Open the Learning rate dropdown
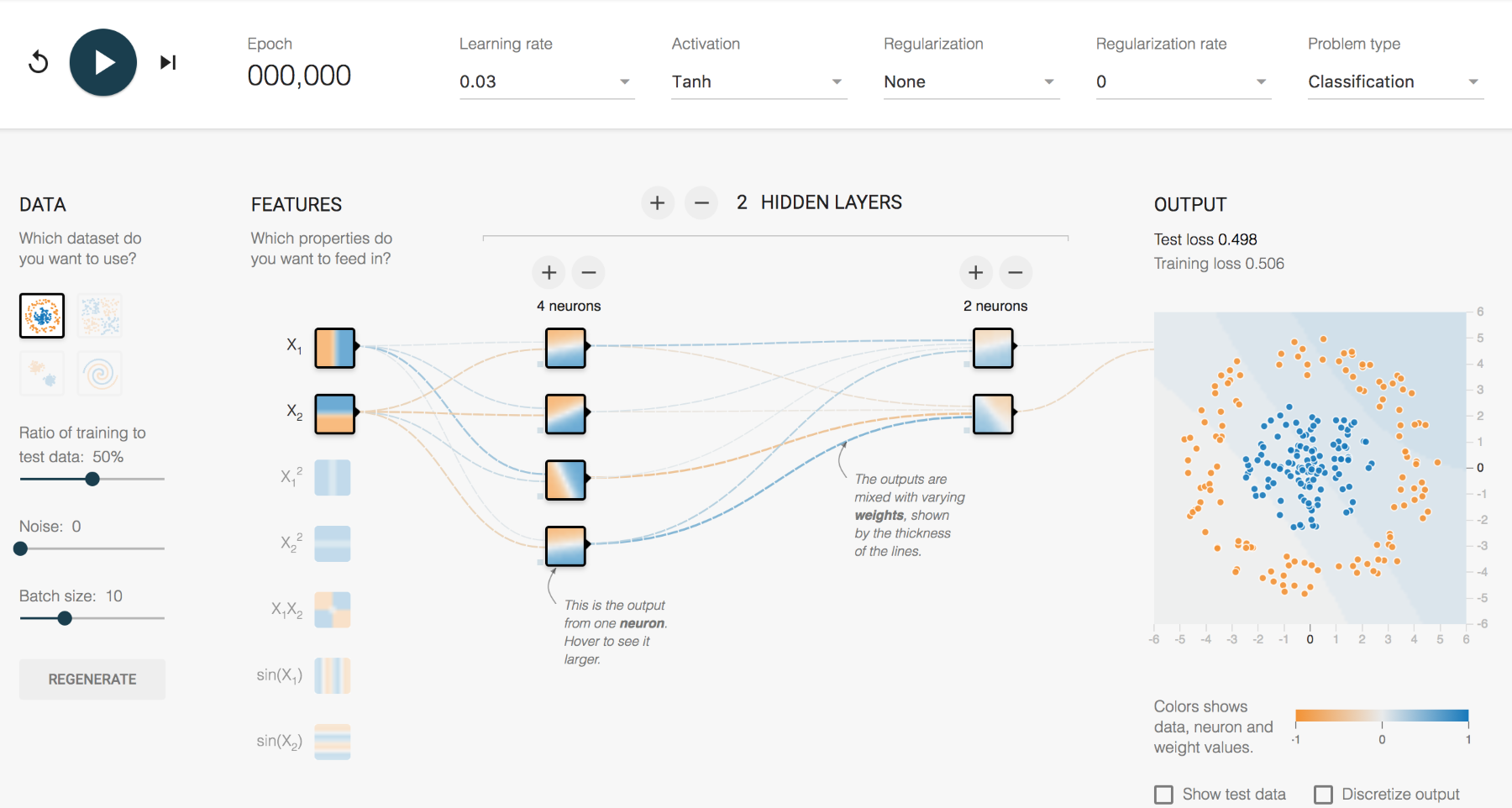 [546, 81]
